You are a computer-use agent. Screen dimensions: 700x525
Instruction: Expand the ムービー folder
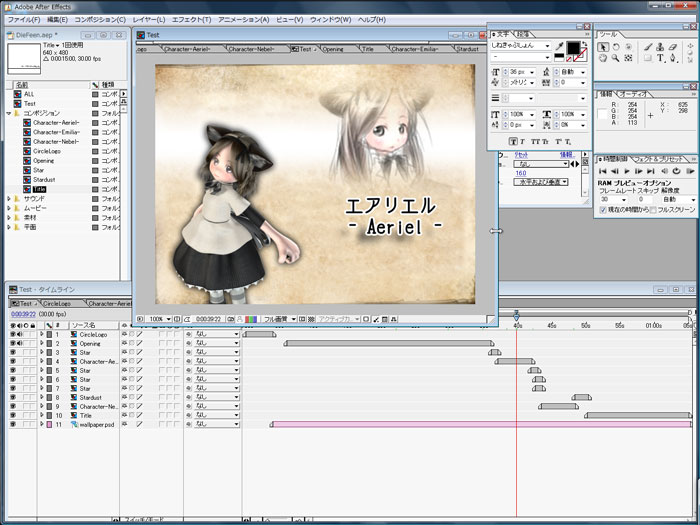[8, 208]
